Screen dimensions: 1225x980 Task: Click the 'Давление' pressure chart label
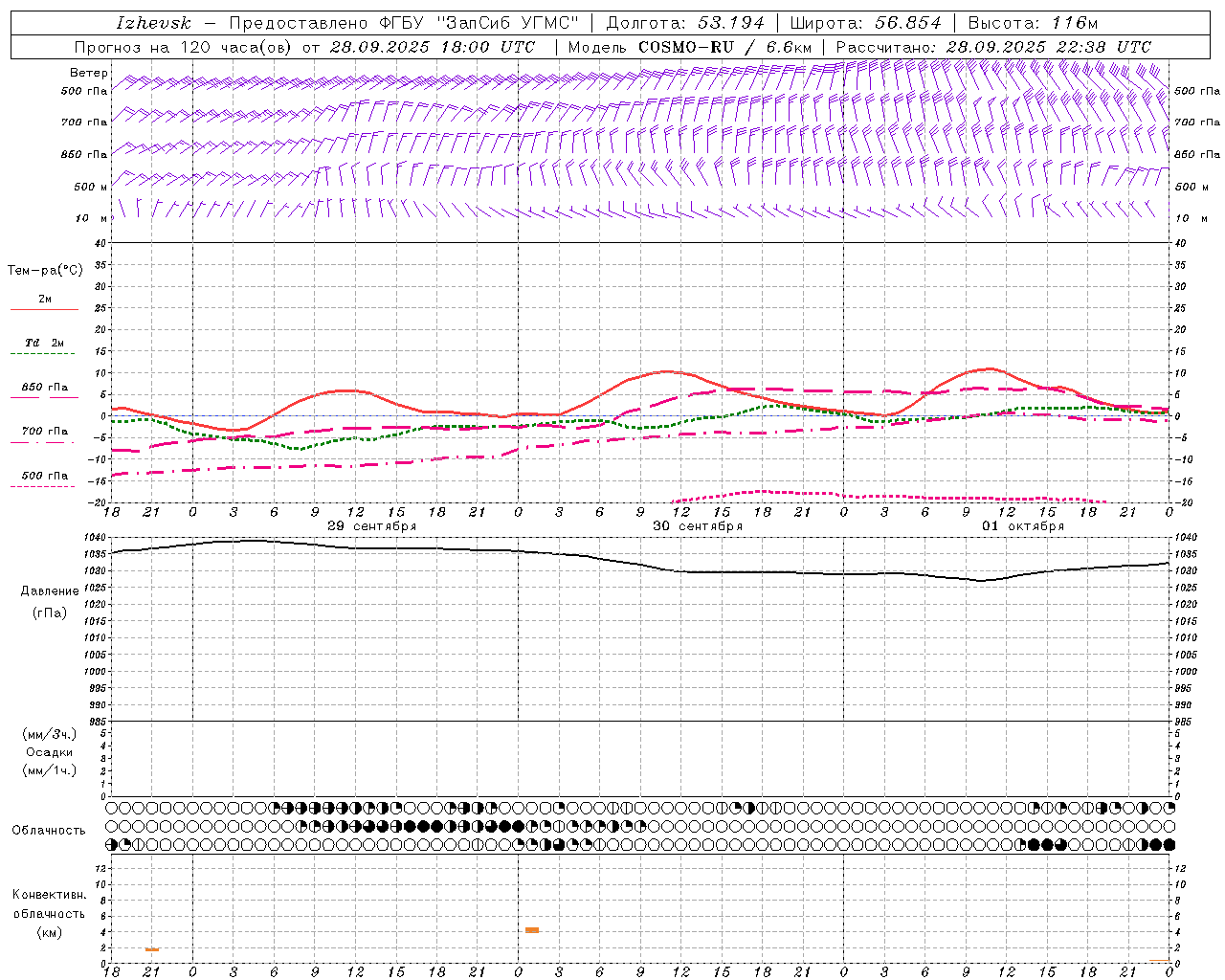coord(50,591)
